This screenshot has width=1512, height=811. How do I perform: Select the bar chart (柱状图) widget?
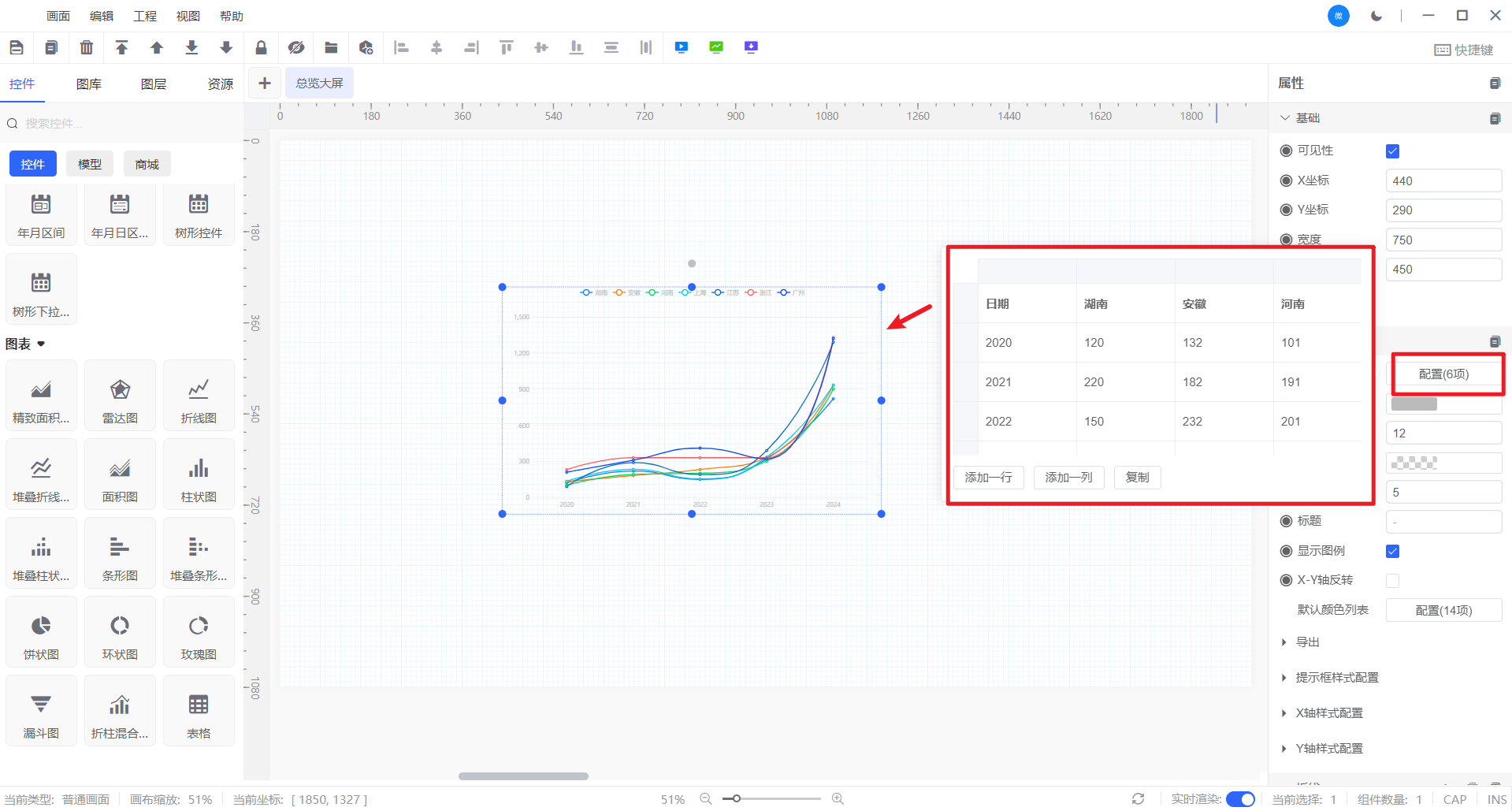tap(199, 475)
